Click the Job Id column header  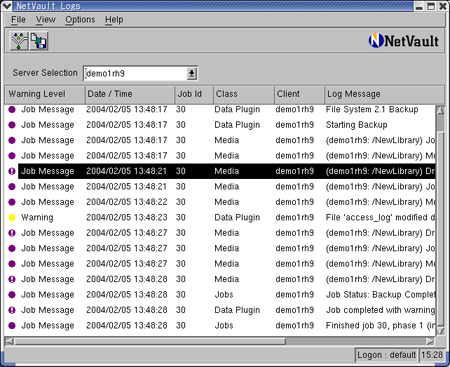pyautogui.click(x=194, y=94)
